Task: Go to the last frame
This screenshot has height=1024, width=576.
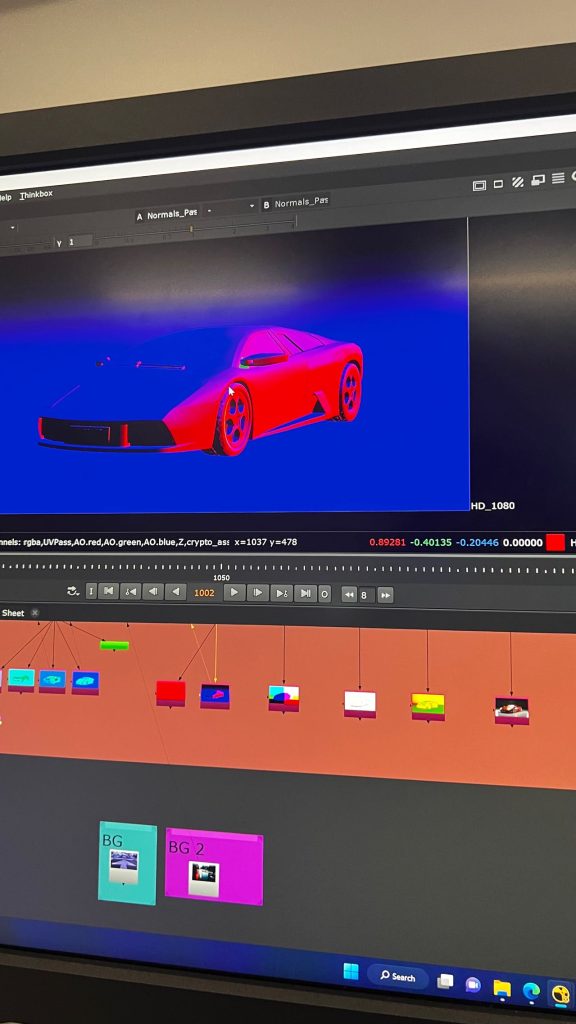Action: coord(305,593)
